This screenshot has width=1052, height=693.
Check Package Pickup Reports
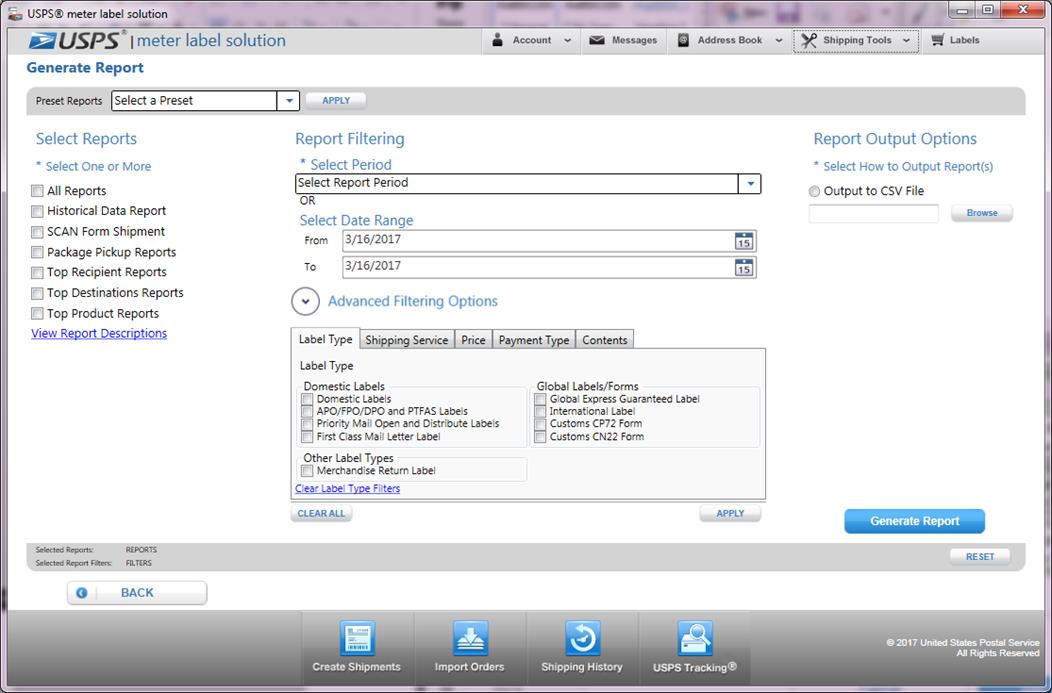[38, 252]
